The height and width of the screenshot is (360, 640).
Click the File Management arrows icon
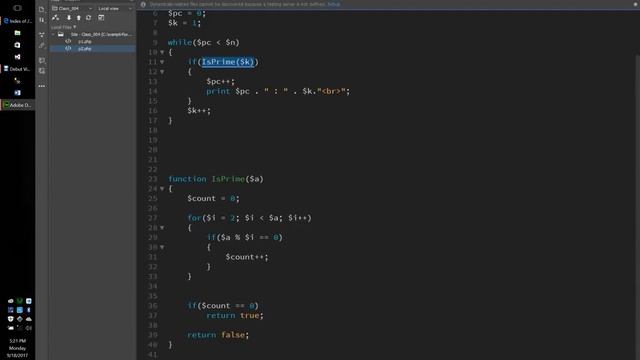click(x=42, y=20)
